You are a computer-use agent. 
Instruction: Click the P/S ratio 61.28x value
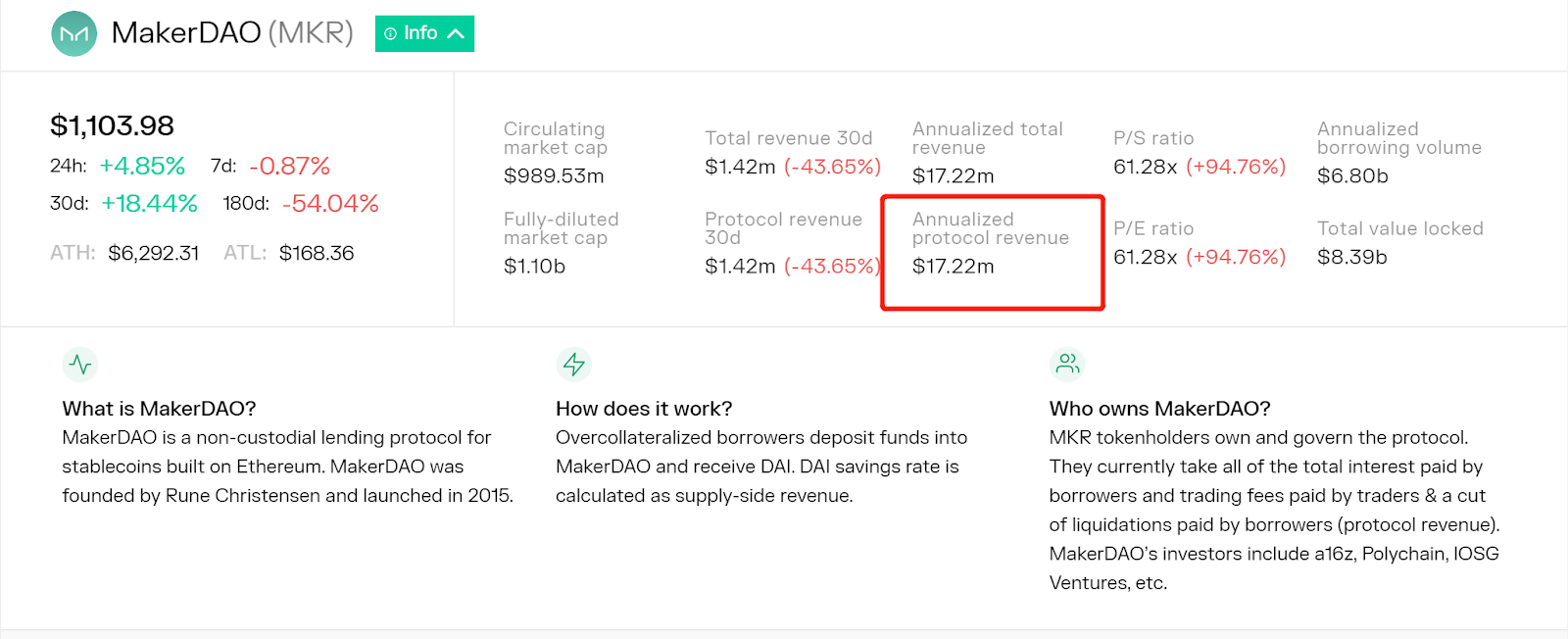point(1146,167)
